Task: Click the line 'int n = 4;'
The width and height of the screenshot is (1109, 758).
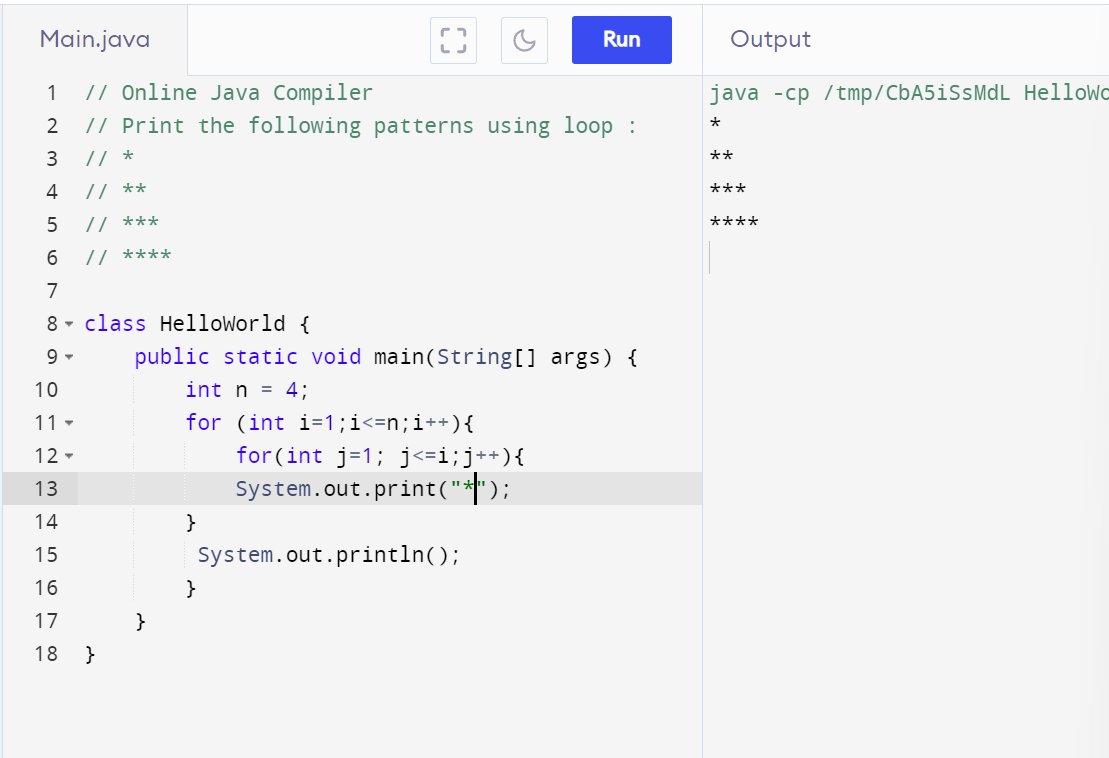Action: point(247,390)
